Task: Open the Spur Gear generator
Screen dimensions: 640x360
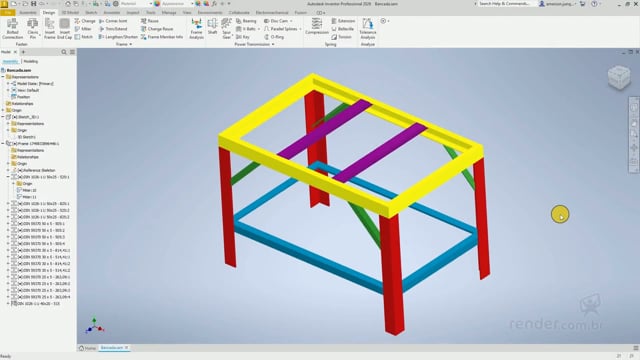Action: (227, 29)
